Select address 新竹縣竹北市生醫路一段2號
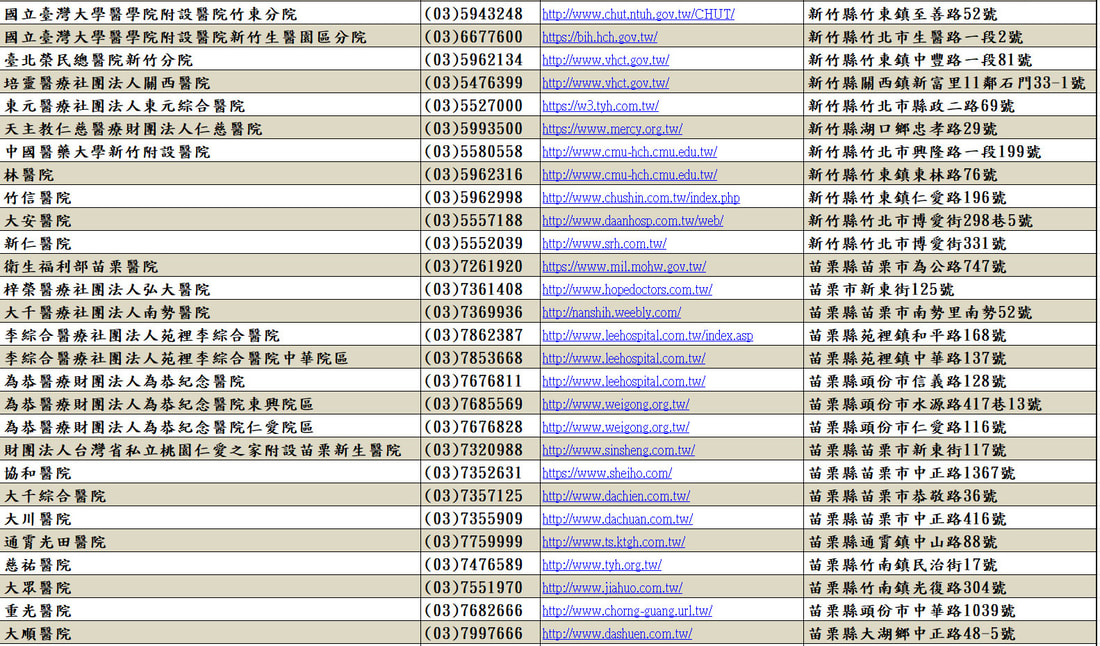 tap(915, 37)
